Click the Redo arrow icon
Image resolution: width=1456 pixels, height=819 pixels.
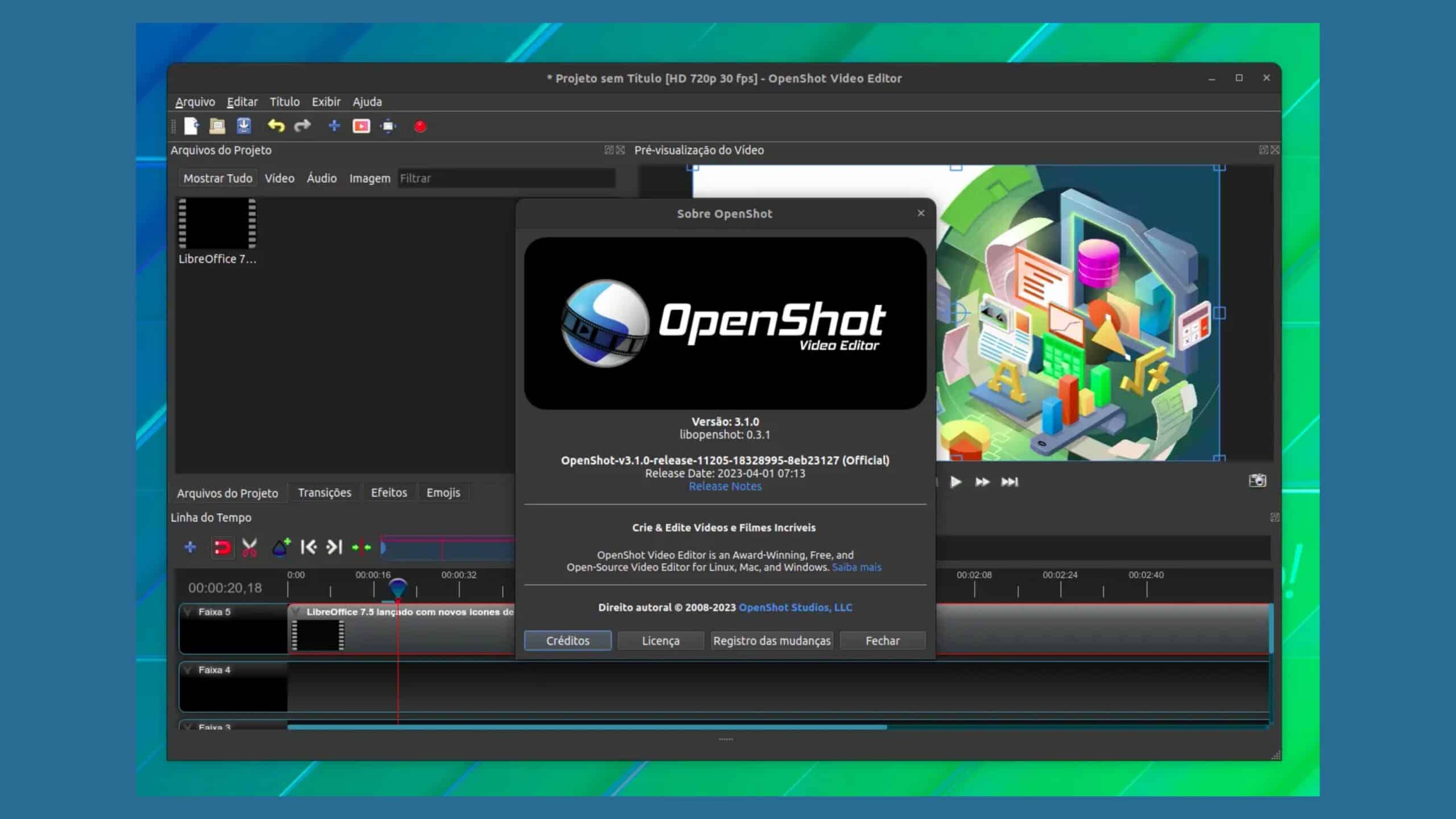point(302,126)
